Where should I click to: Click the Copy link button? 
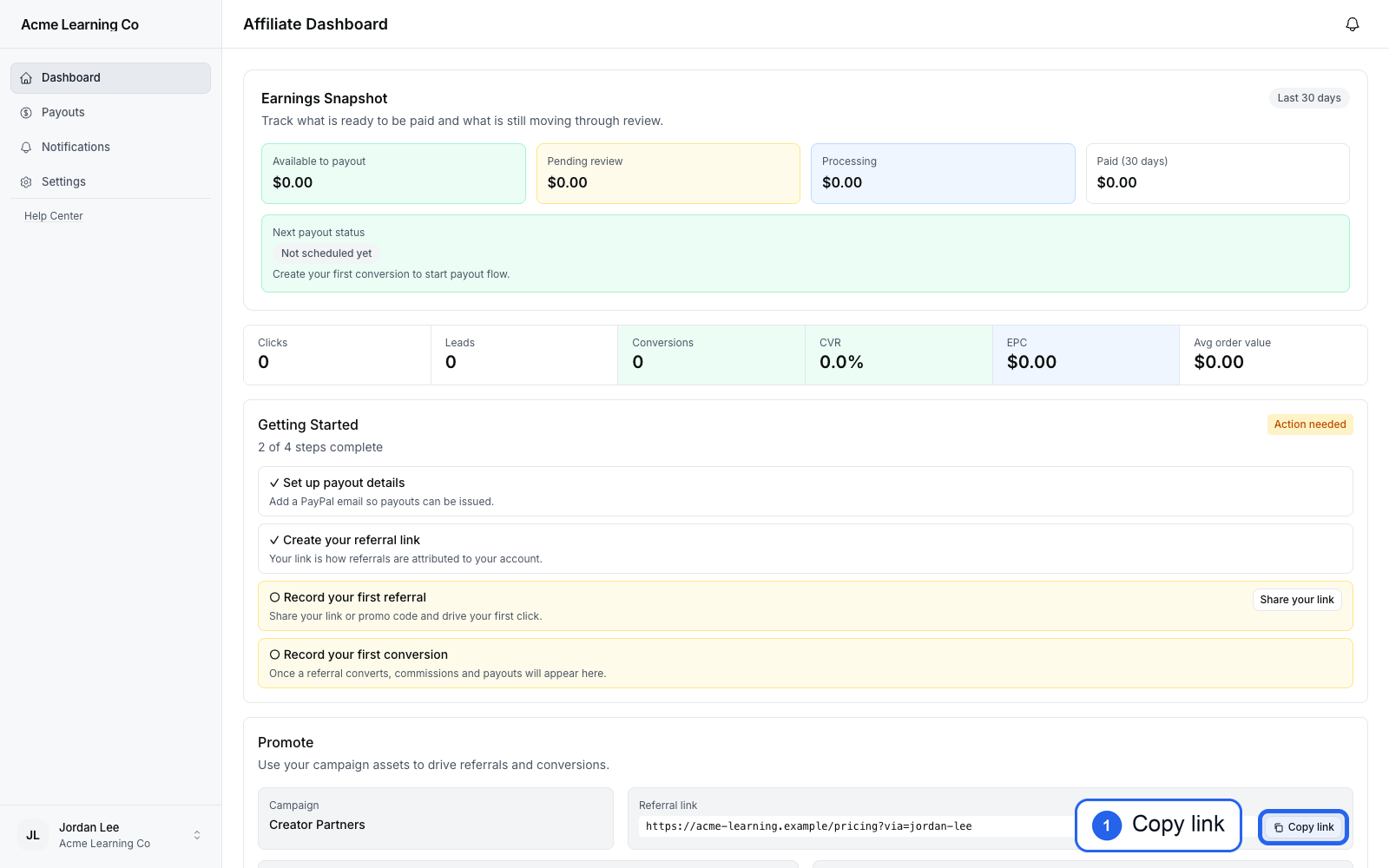(1303, 827)
